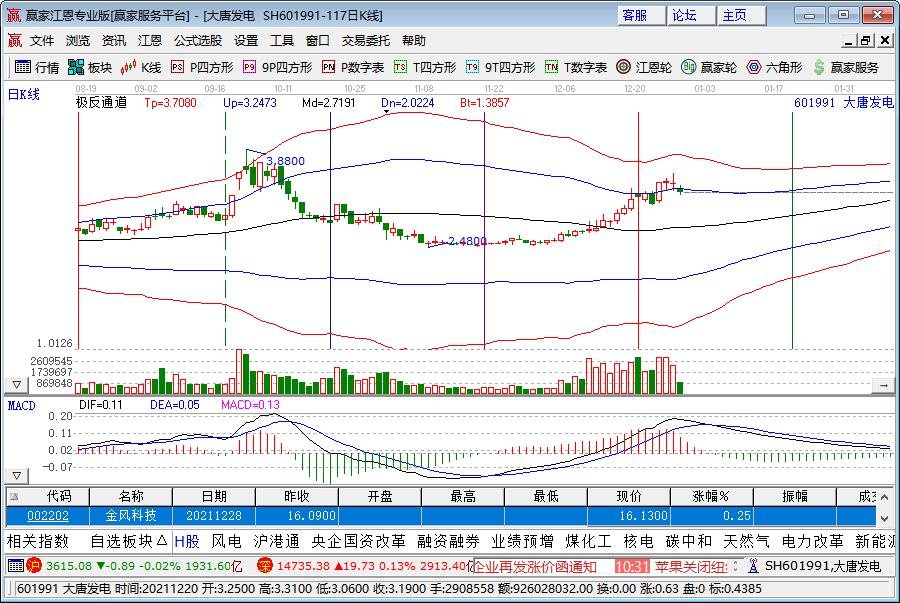Click the 金风科技 name cell
The width and height of the screenshot is (900, 603).
click(x=131, y=516)
